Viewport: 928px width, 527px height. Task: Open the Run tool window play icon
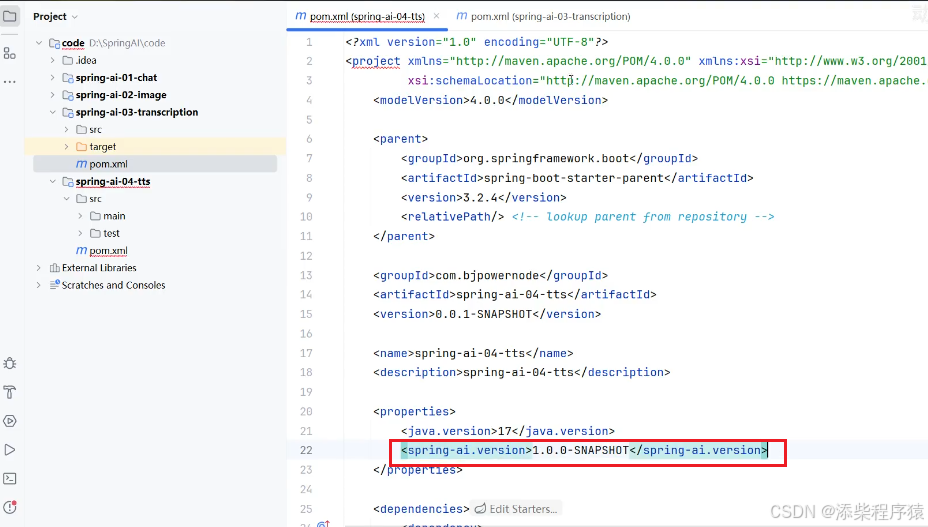point(9,450)
